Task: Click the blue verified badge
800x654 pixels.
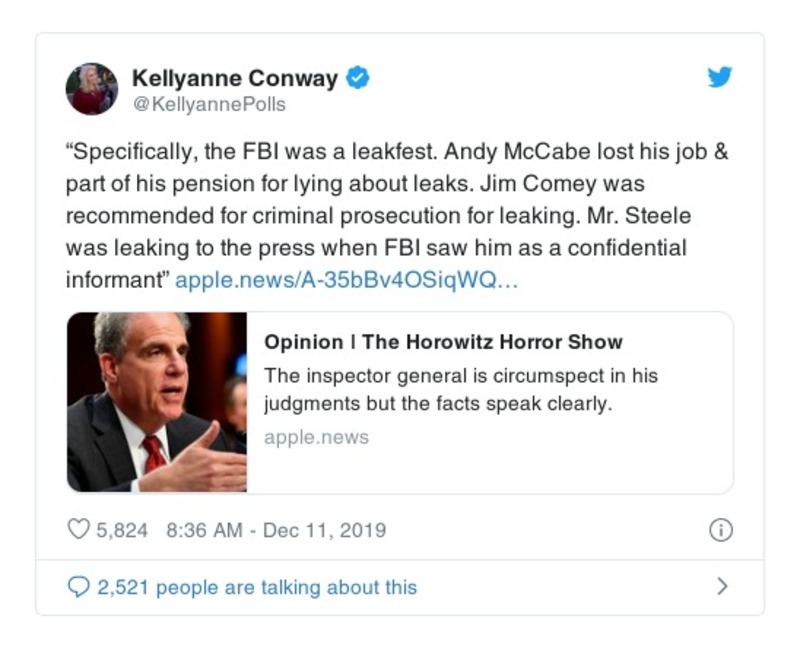Action: click(x=357, y=77)
